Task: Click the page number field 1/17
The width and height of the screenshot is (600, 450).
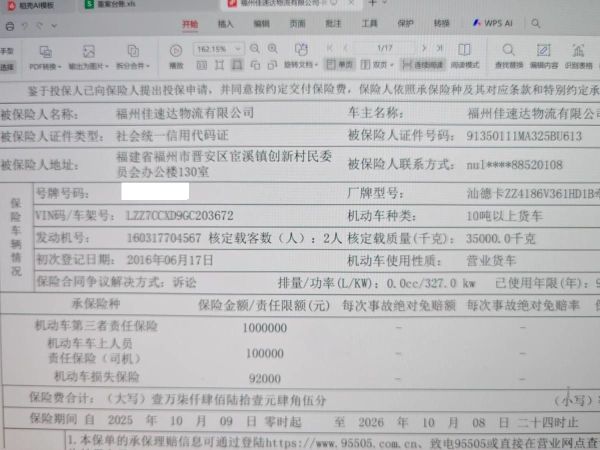Action: tap(385, 48)
